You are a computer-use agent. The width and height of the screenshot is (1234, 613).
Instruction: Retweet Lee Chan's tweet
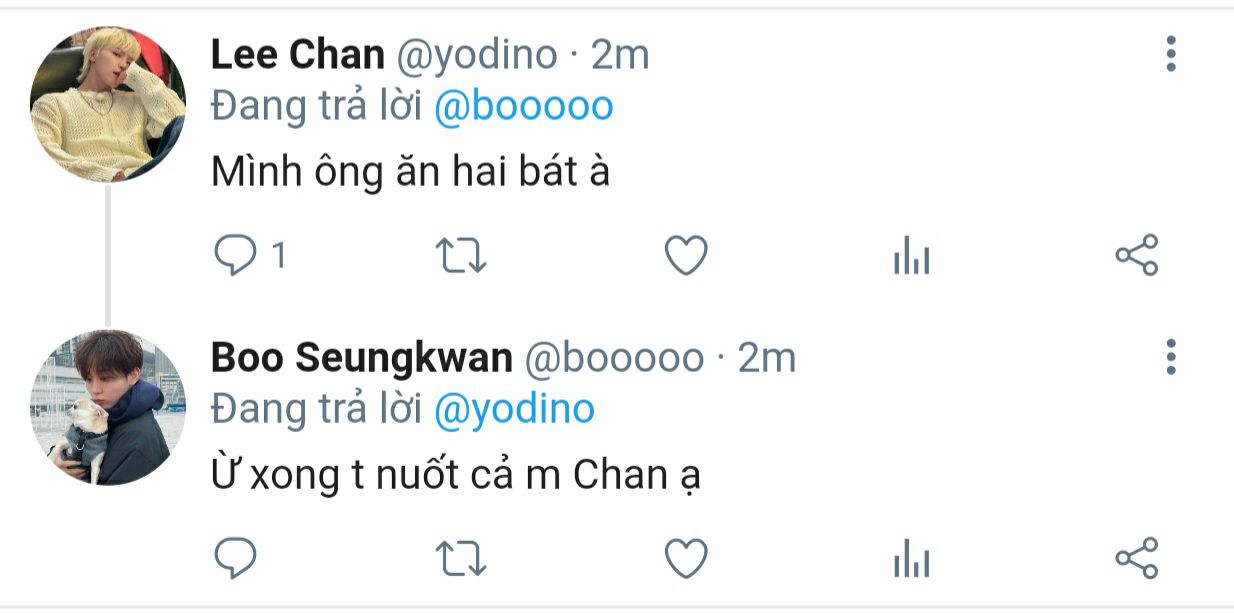point(462,257)
